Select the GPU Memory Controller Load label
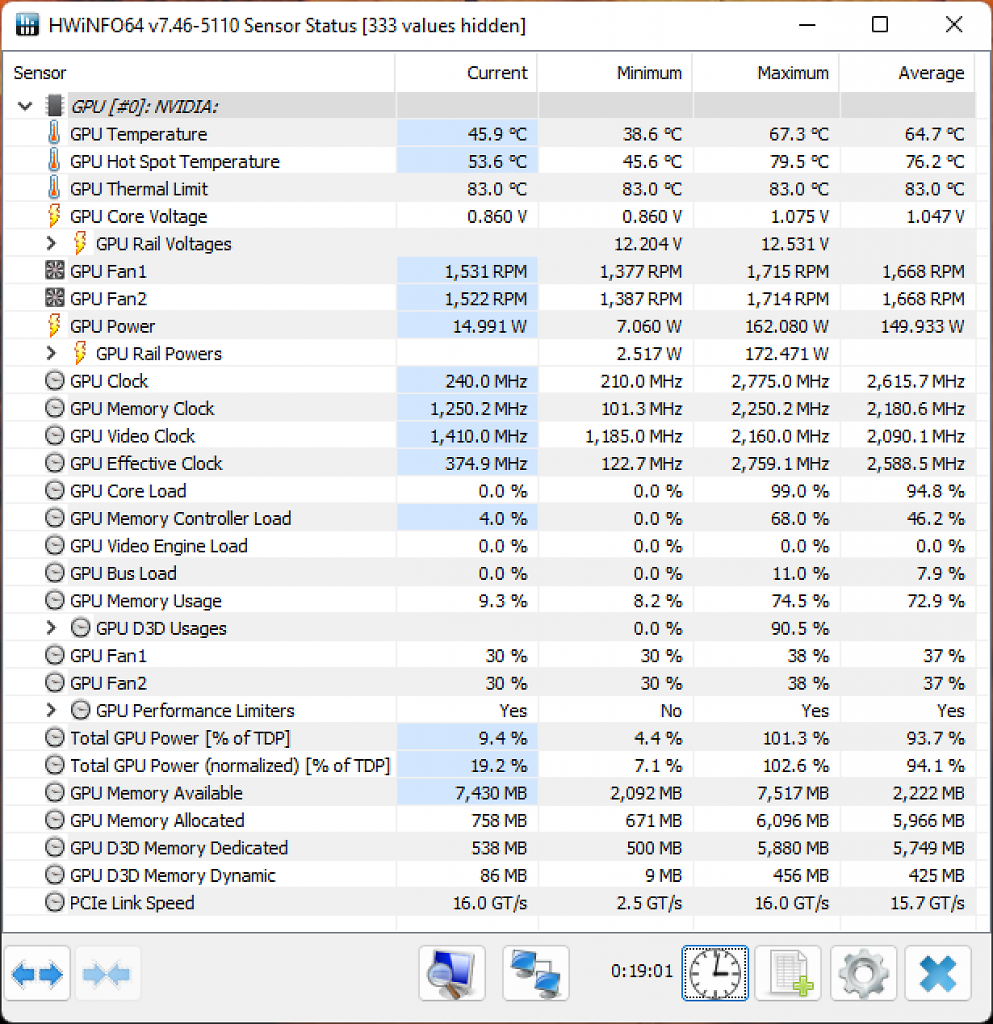 click(x=180, y=518)
